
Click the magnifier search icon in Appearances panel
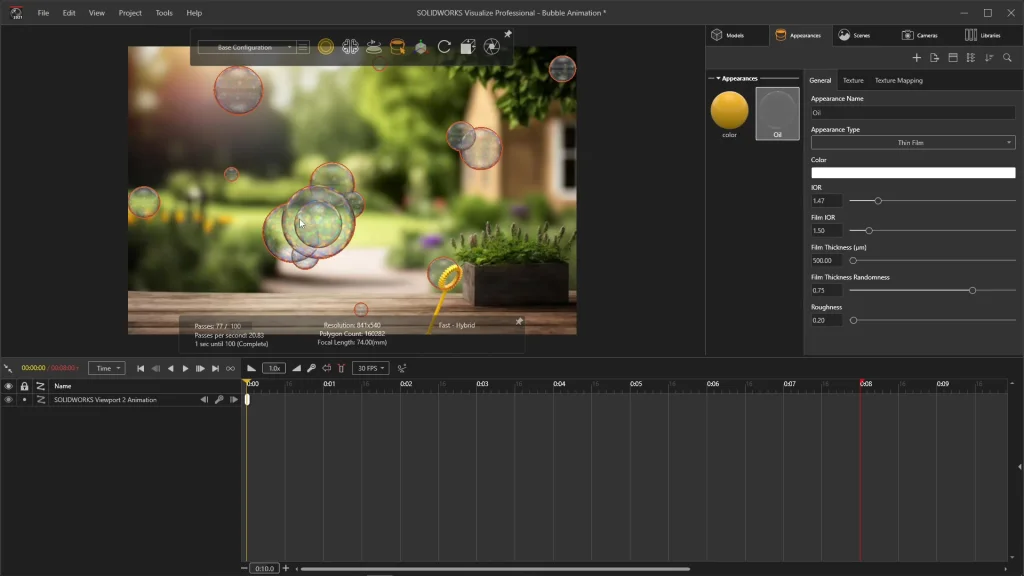1007,58
